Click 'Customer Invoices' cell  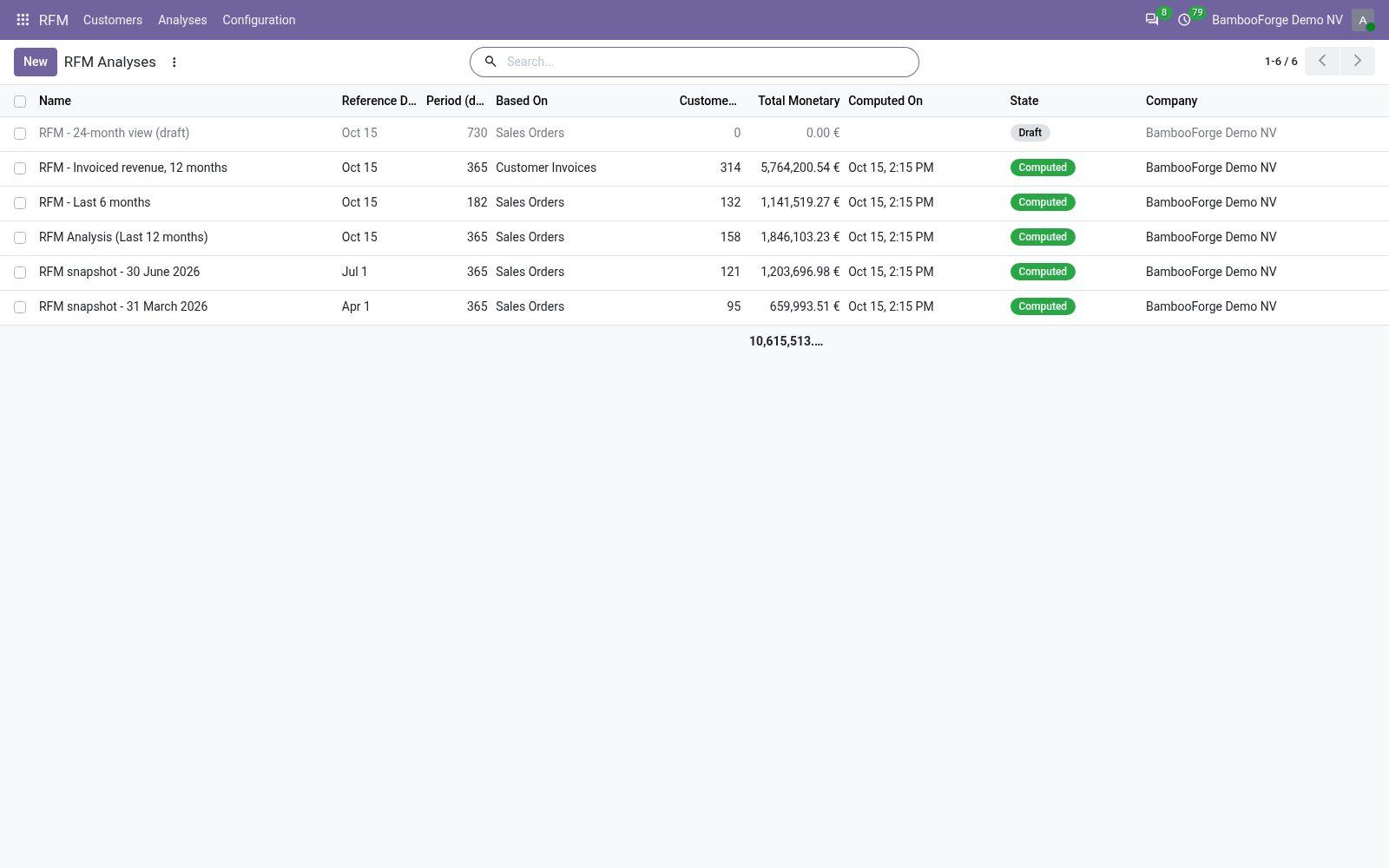(x=546, y=168)
